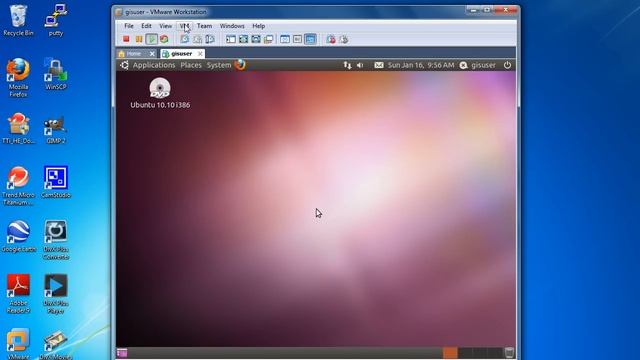
Task: Click the Unity mode toolbar icon
Action: [x=269, y=39]
